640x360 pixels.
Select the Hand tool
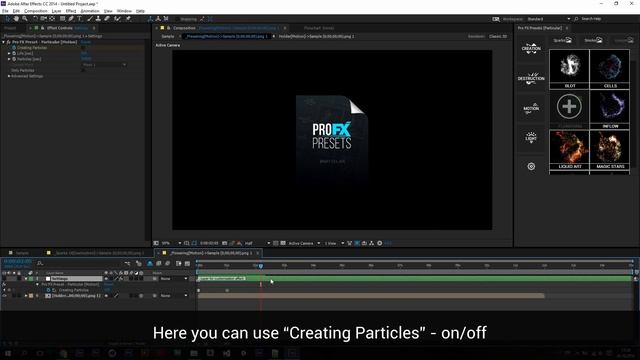pos(16,19)
